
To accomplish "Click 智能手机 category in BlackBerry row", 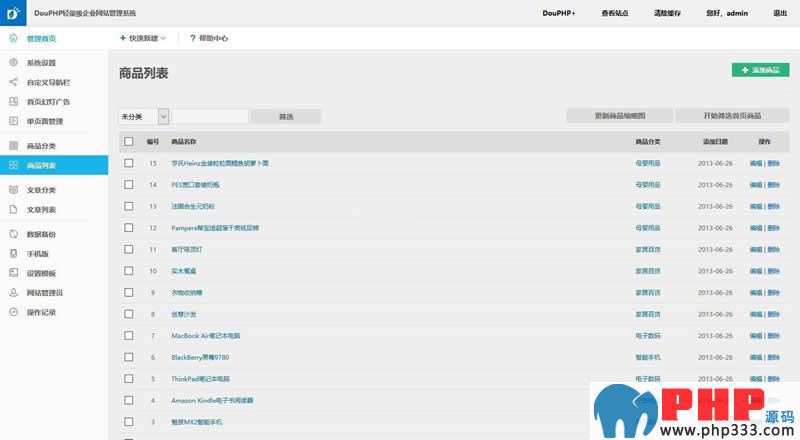I will coord(648,357).
